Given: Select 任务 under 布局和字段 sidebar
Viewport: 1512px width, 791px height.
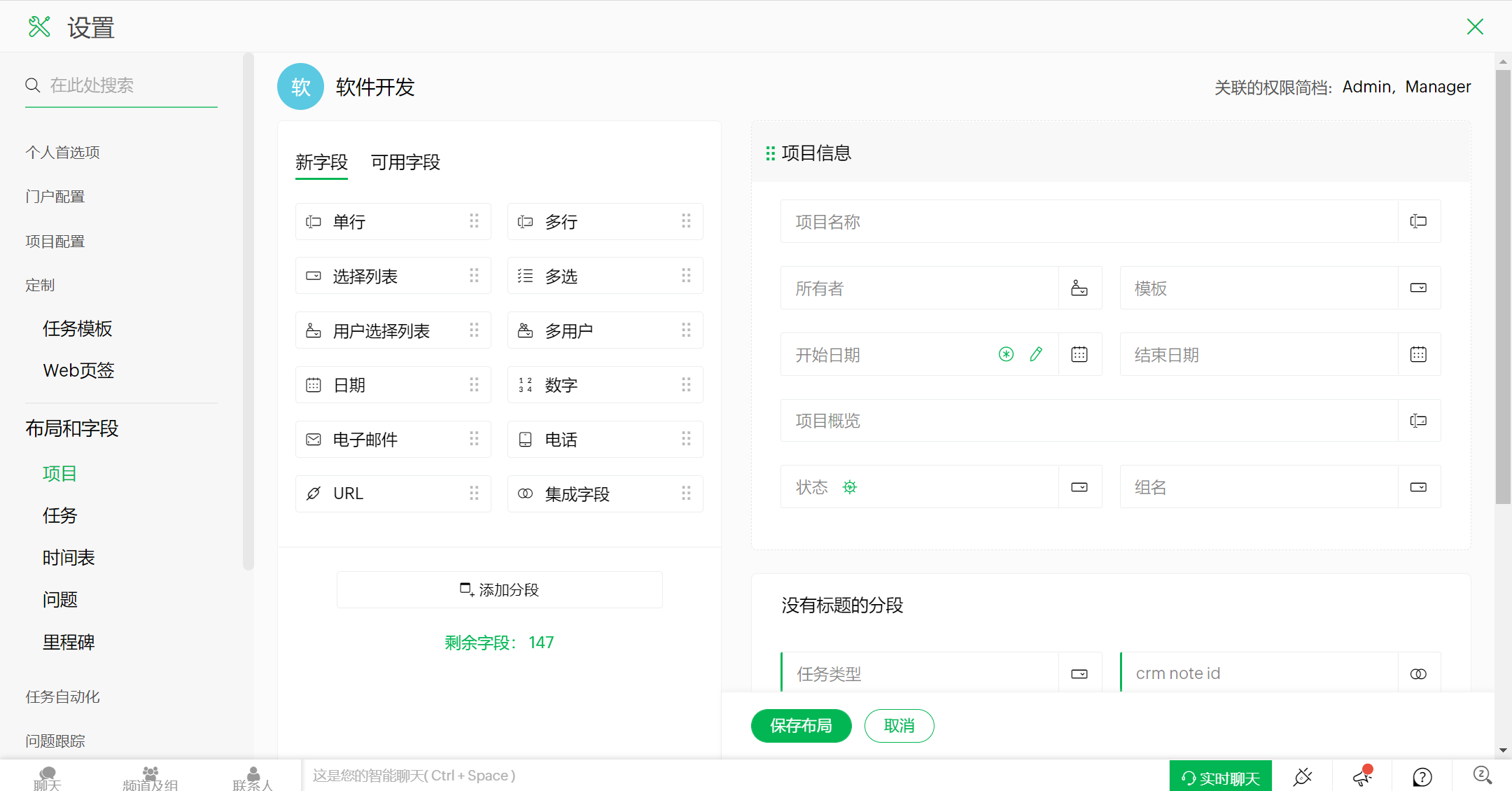Looking at the screenshot, I should coord(60,516).
